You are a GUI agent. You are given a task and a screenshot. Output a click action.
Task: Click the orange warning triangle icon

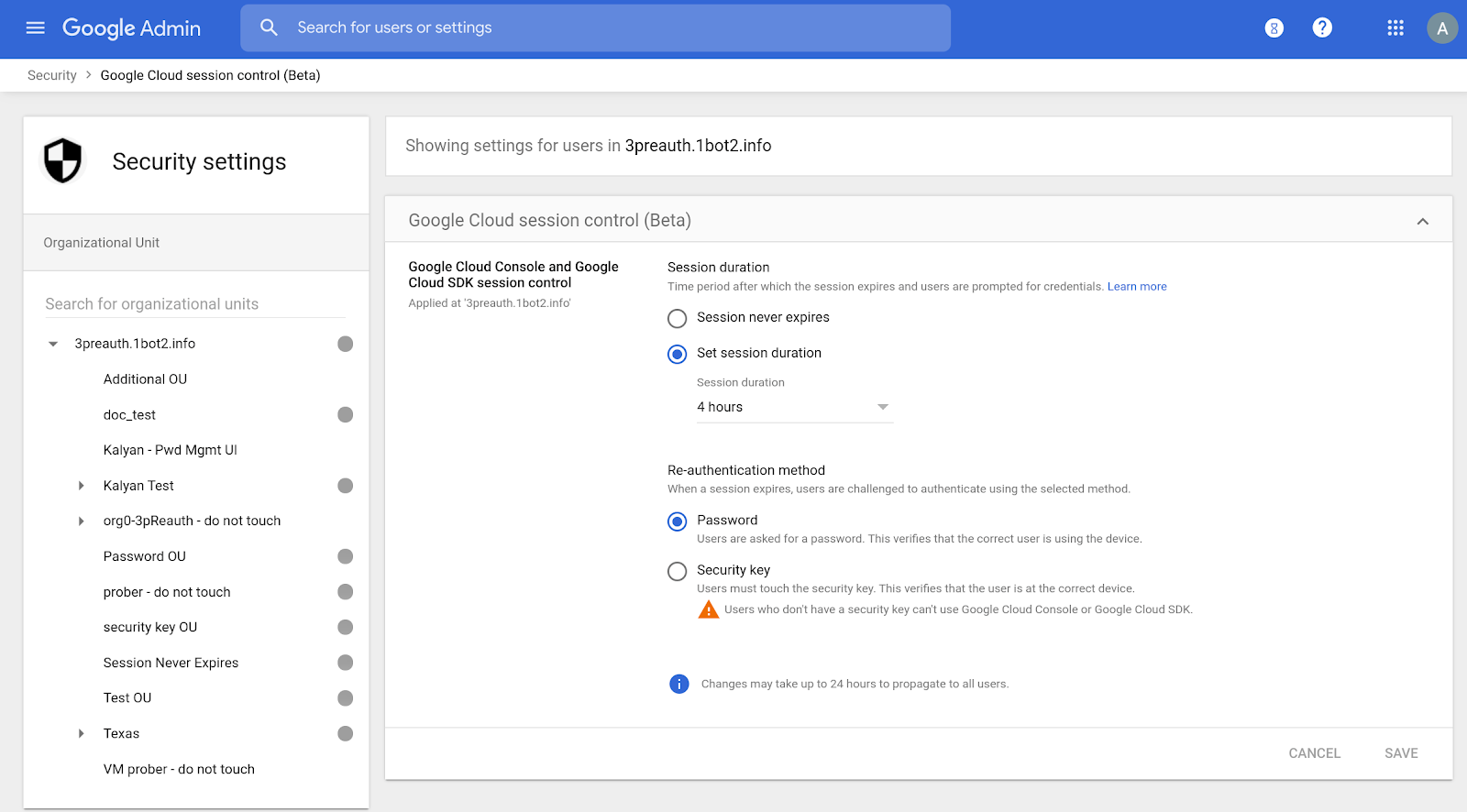[709, 609]
